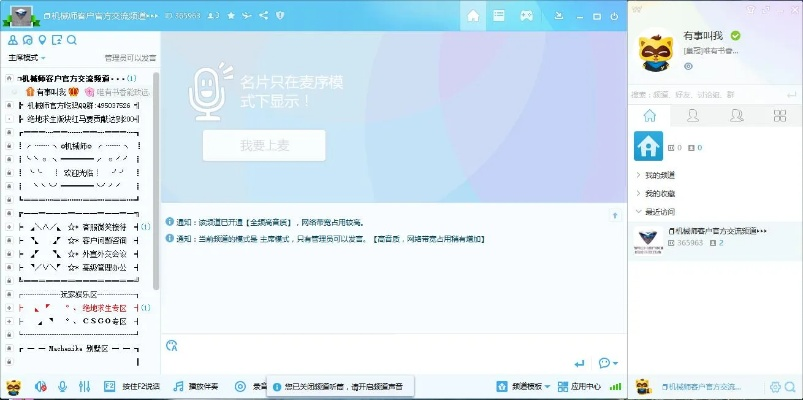Screen dimensions: 803x400
Task: Open the 应用中心 app center
Action: pos(579,386)
